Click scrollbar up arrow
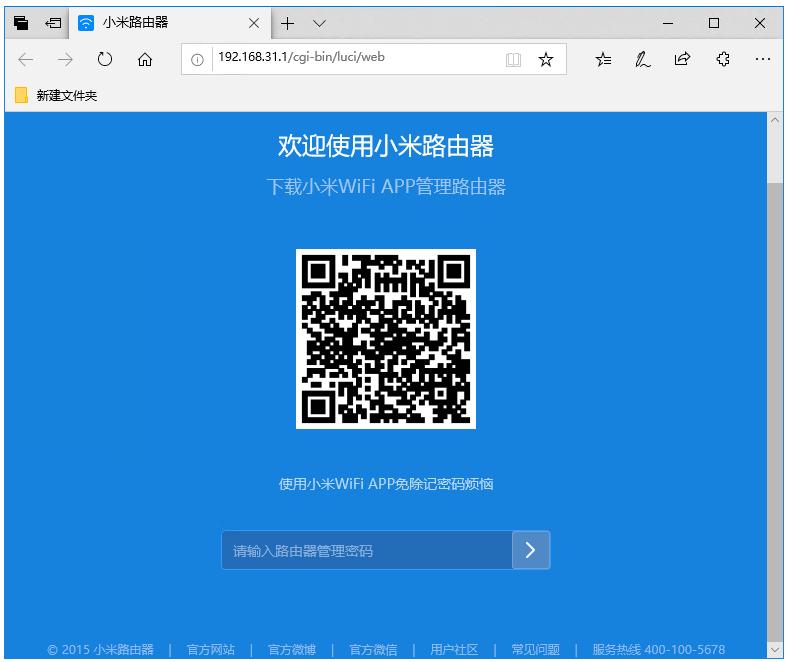Viewport: 788px width, 662px height. point(774,121)
